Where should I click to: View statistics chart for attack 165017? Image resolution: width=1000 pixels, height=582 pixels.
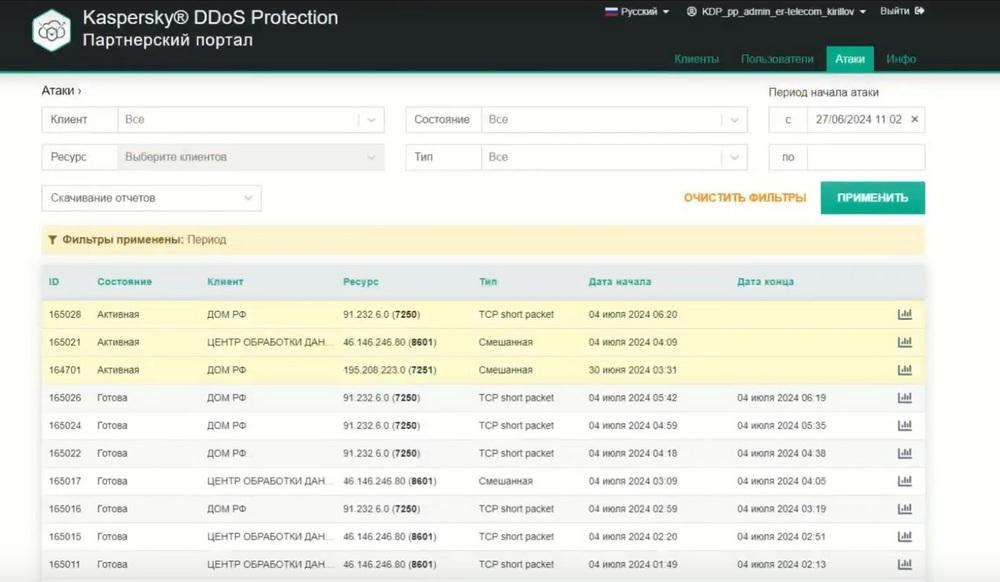pyautogui.click(x=904, y=481)
